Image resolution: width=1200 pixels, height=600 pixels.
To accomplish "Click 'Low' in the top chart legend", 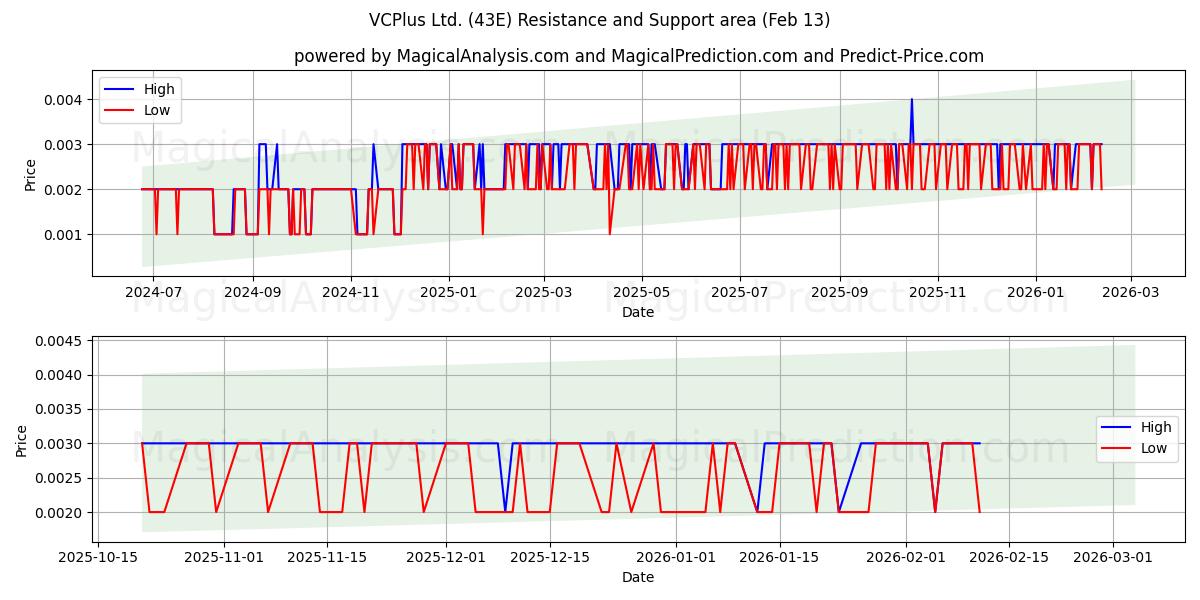I will 157,110.
